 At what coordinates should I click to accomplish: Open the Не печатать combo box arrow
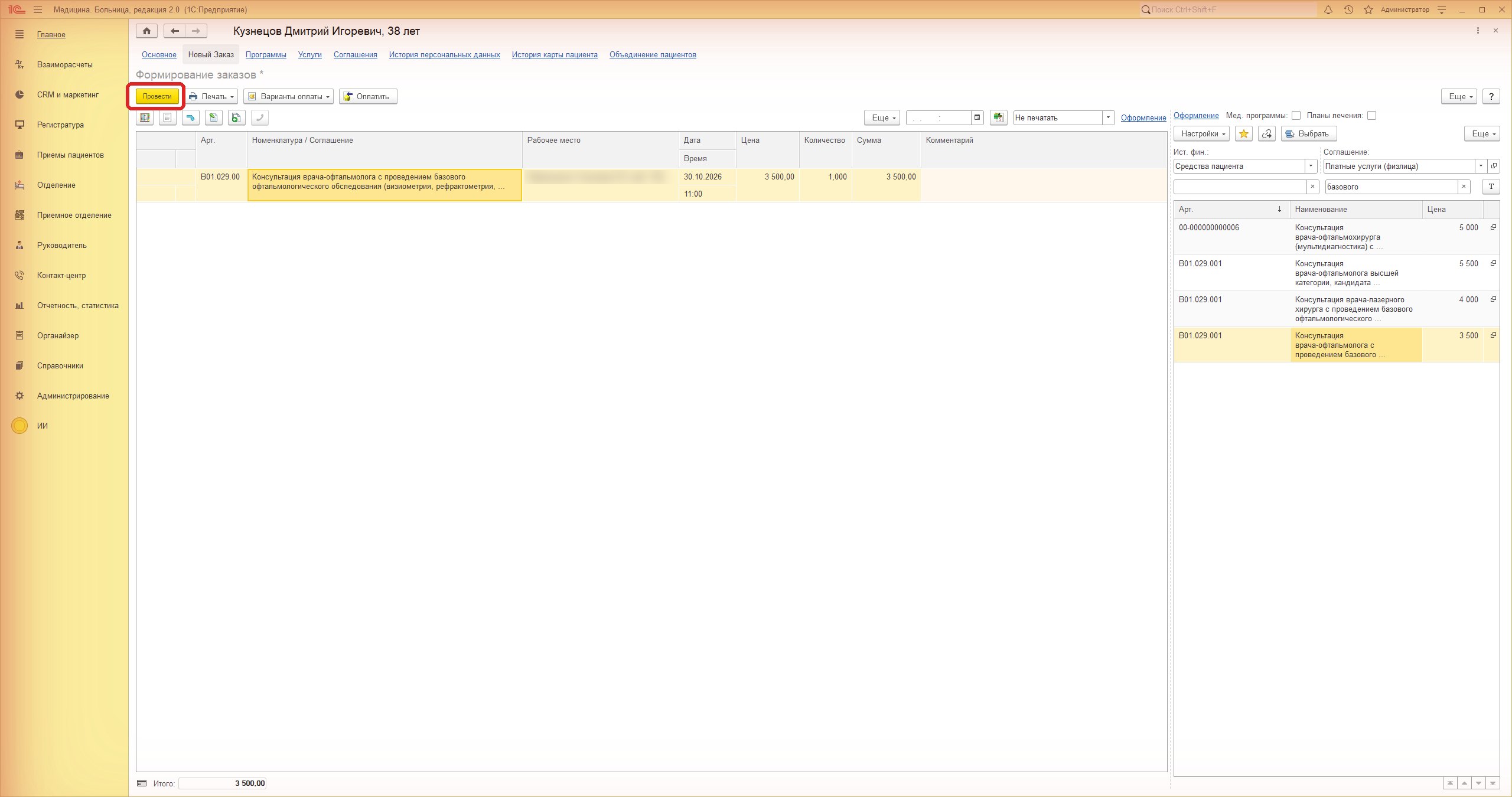pyautogui.click(x=1109, y=117)
